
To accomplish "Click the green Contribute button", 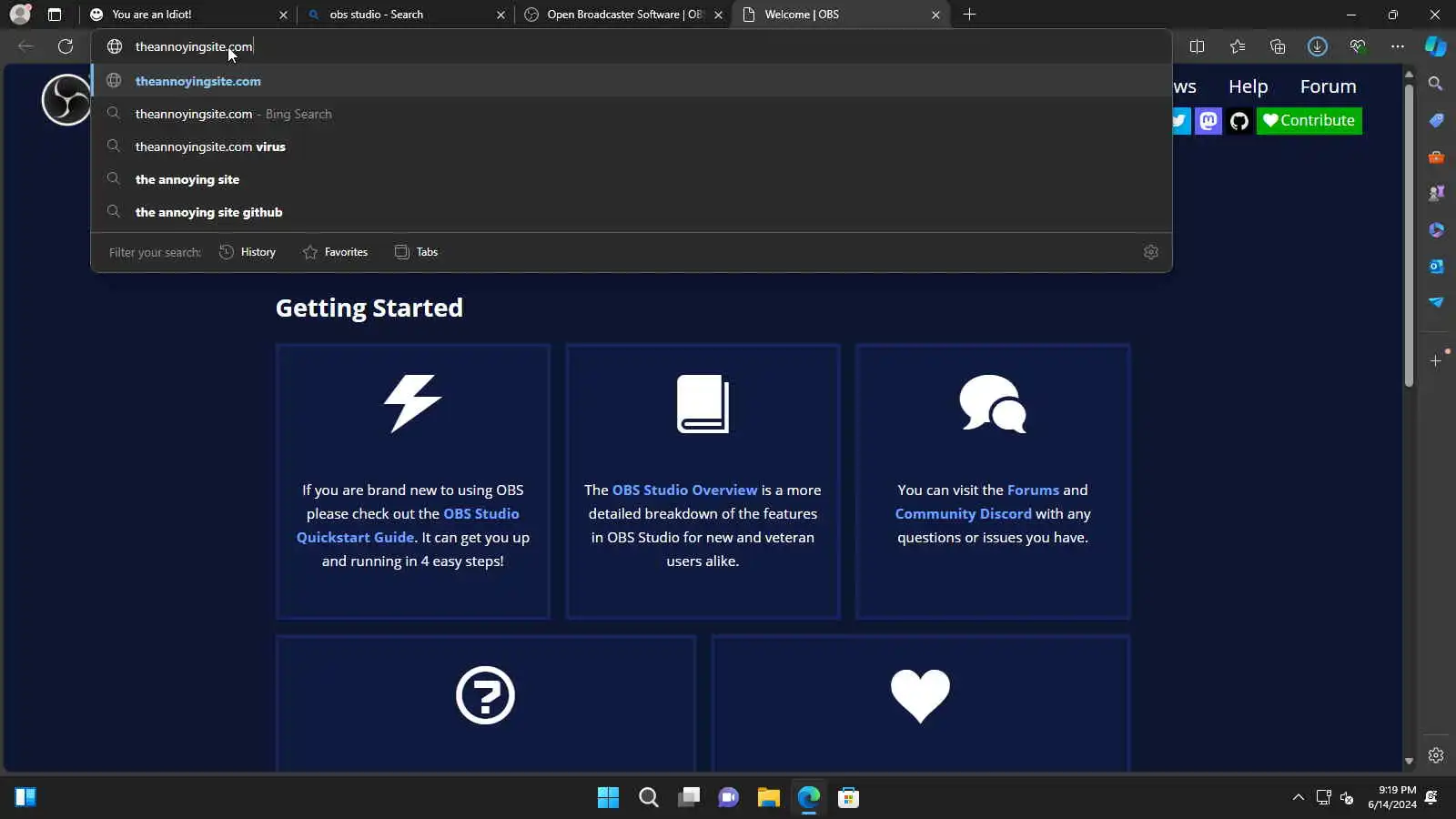I will 1309,120.
